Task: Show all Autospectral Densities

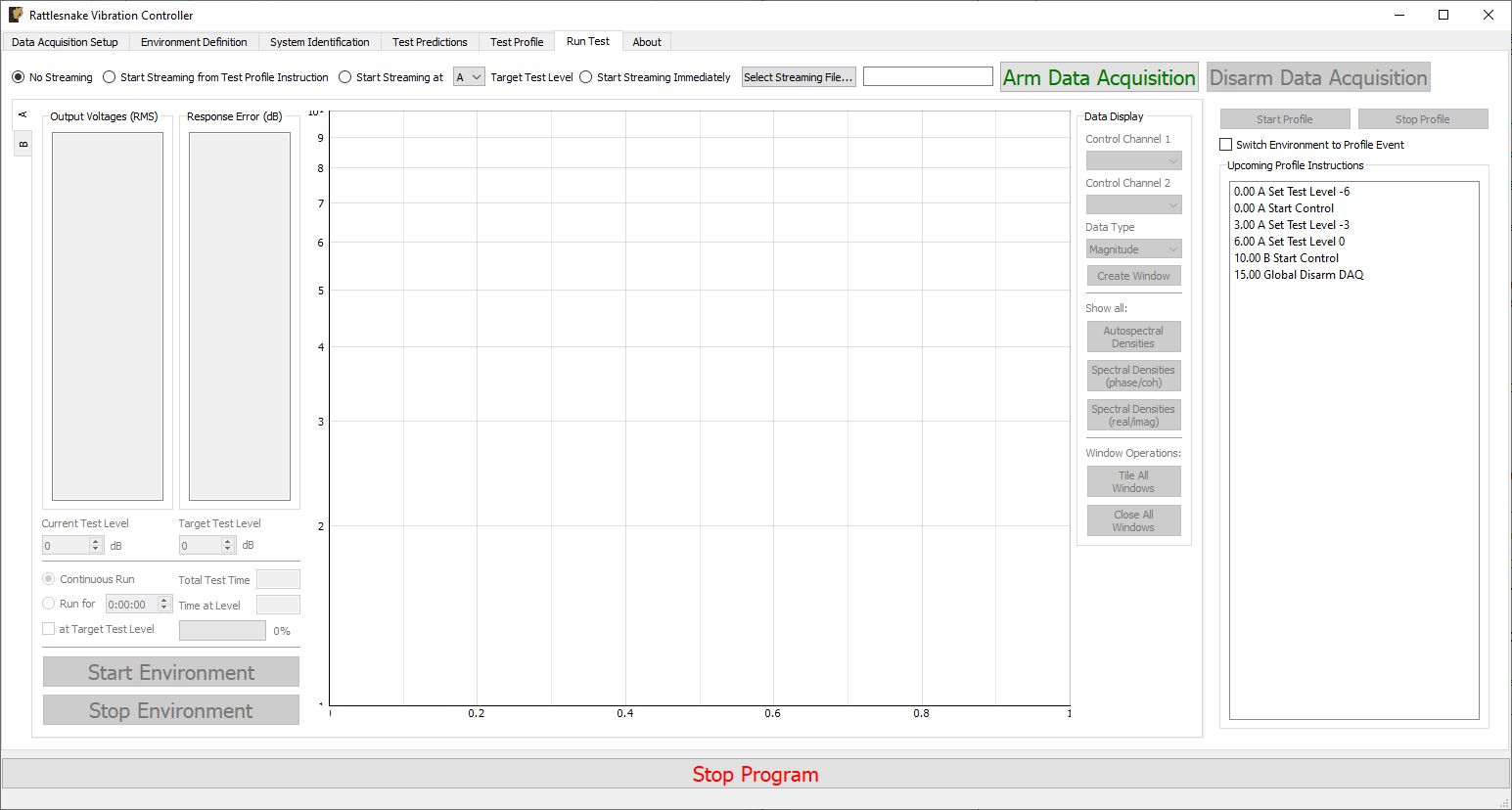Action: (x=1133, y=336)
